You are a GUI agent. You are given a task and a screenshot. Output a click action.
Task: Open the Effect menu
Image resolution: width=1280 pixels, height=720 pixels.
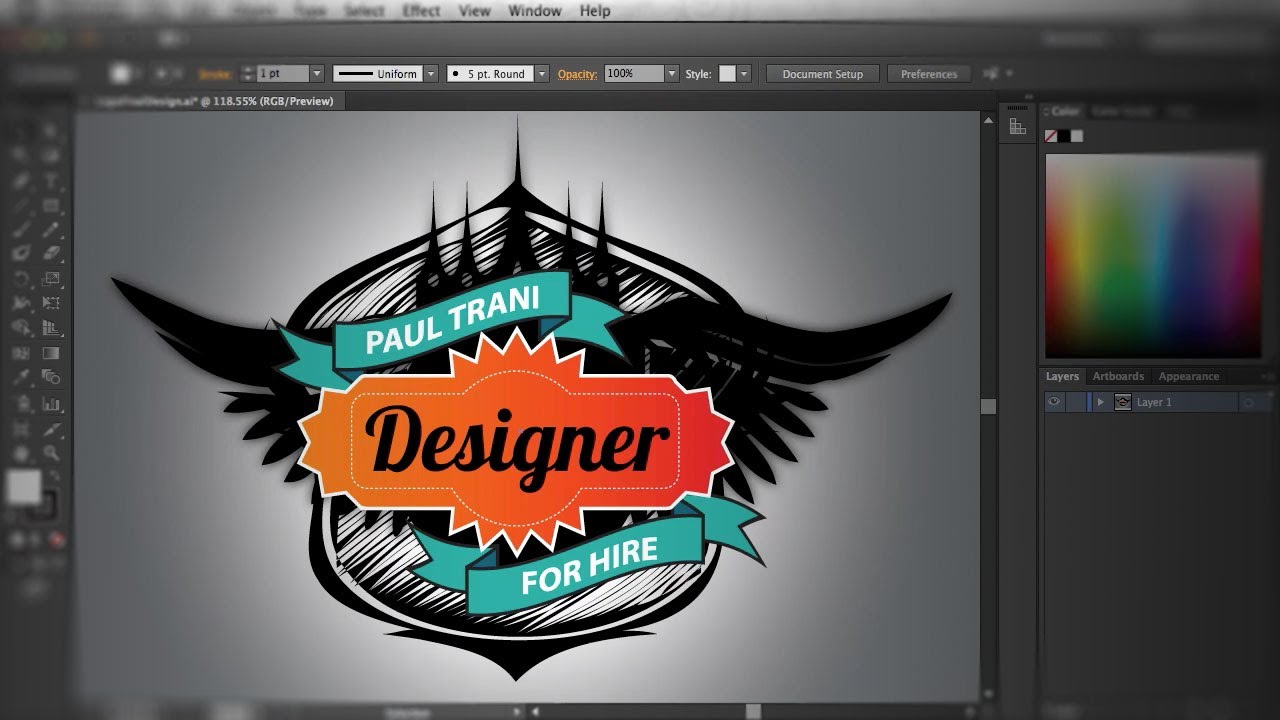[421, 11]
